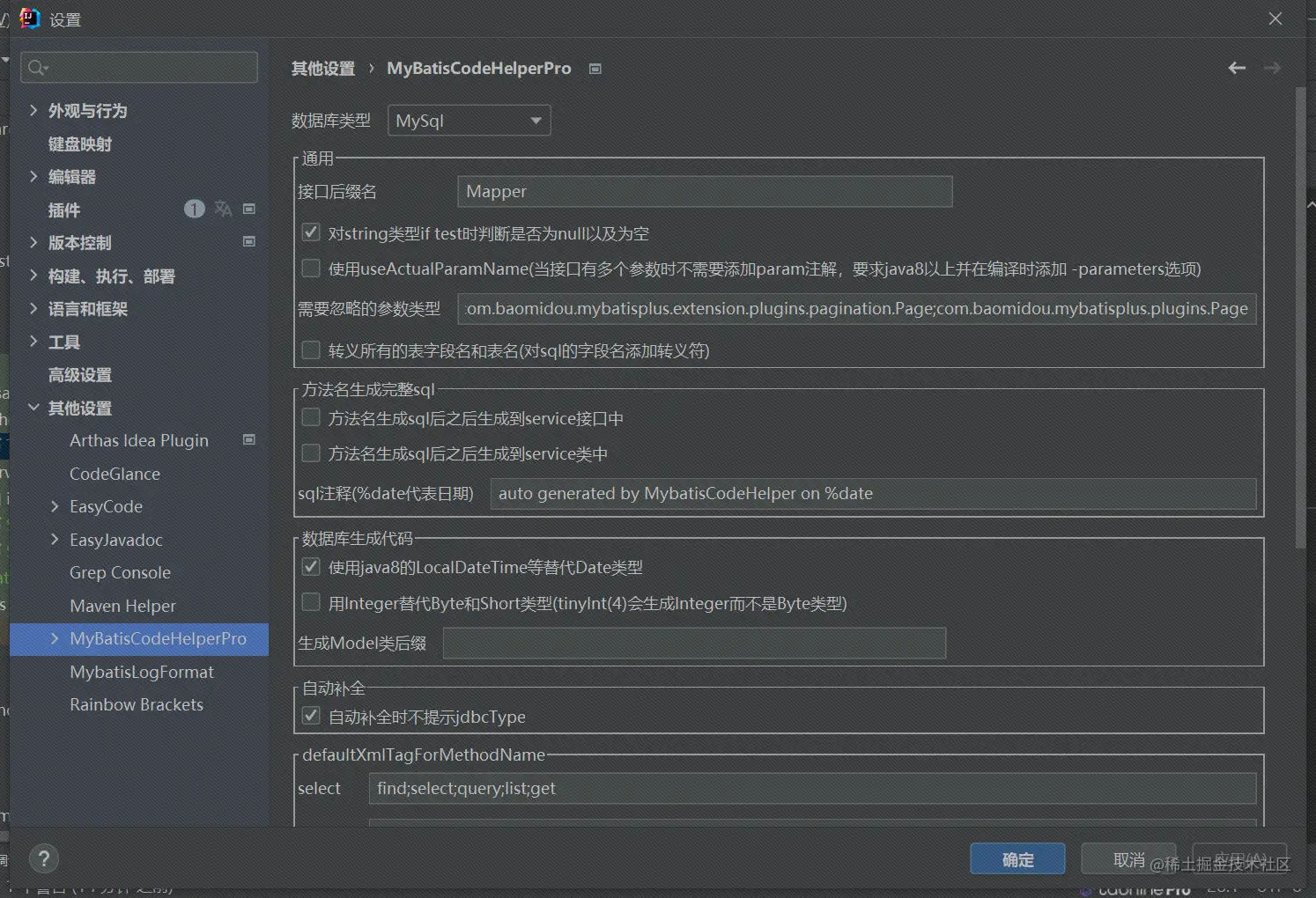The height and width of the screenshot is (898, 1316).
Task: Expand the MyBatisCodeHelperPro node
Action: click(x=55, y=638)
